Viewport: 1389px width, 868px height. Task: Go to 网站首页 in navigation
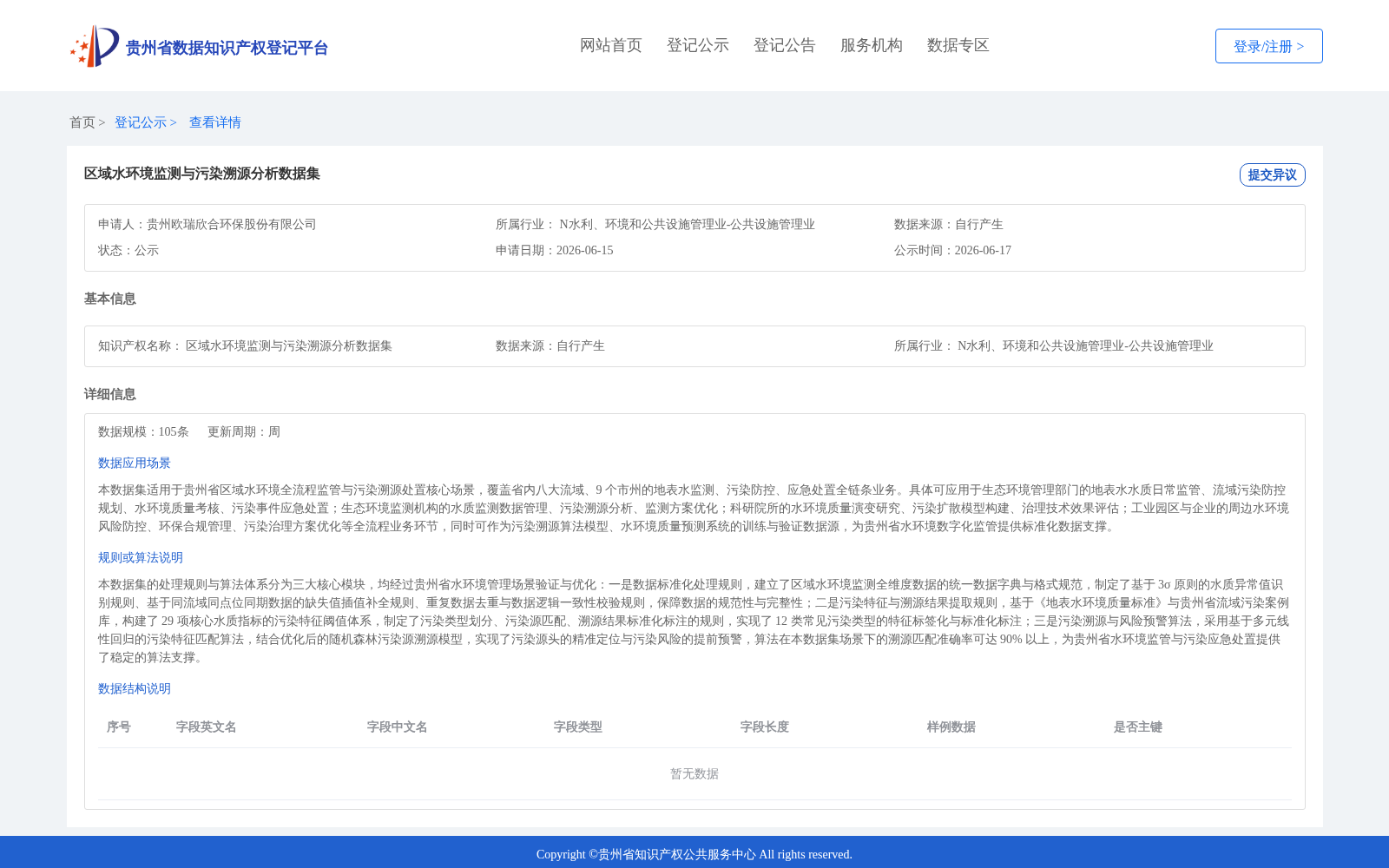click(x=611, y=45)
